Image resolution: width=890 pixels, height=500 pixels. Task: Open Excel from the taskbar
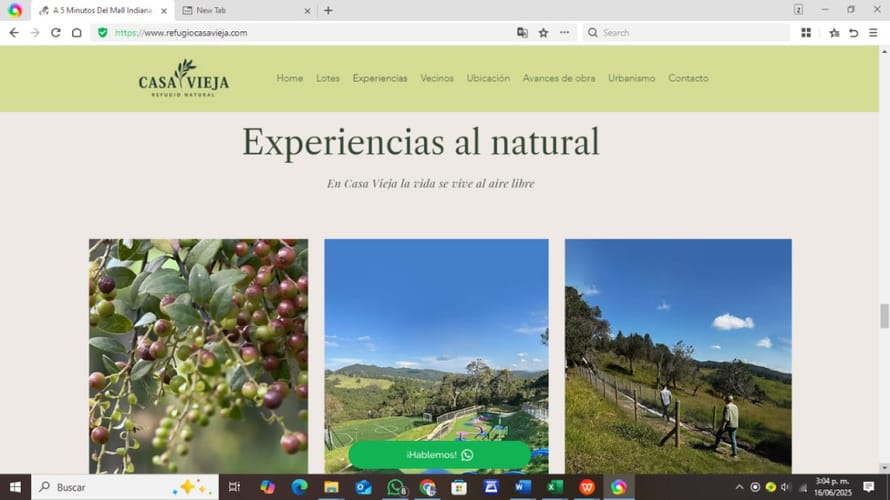coord(555,487)
